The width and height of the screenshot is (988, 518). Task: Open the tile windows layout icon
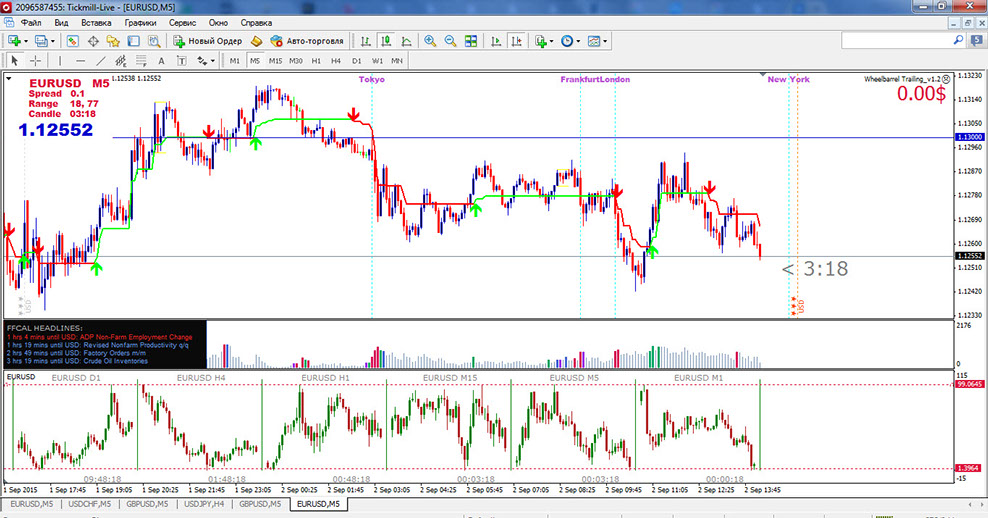(472, 41)
